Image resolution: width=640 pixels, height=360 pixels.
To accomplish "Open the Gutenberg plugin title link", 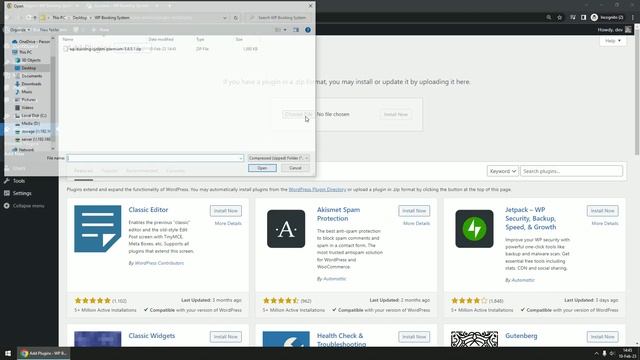I will [521, 336].
